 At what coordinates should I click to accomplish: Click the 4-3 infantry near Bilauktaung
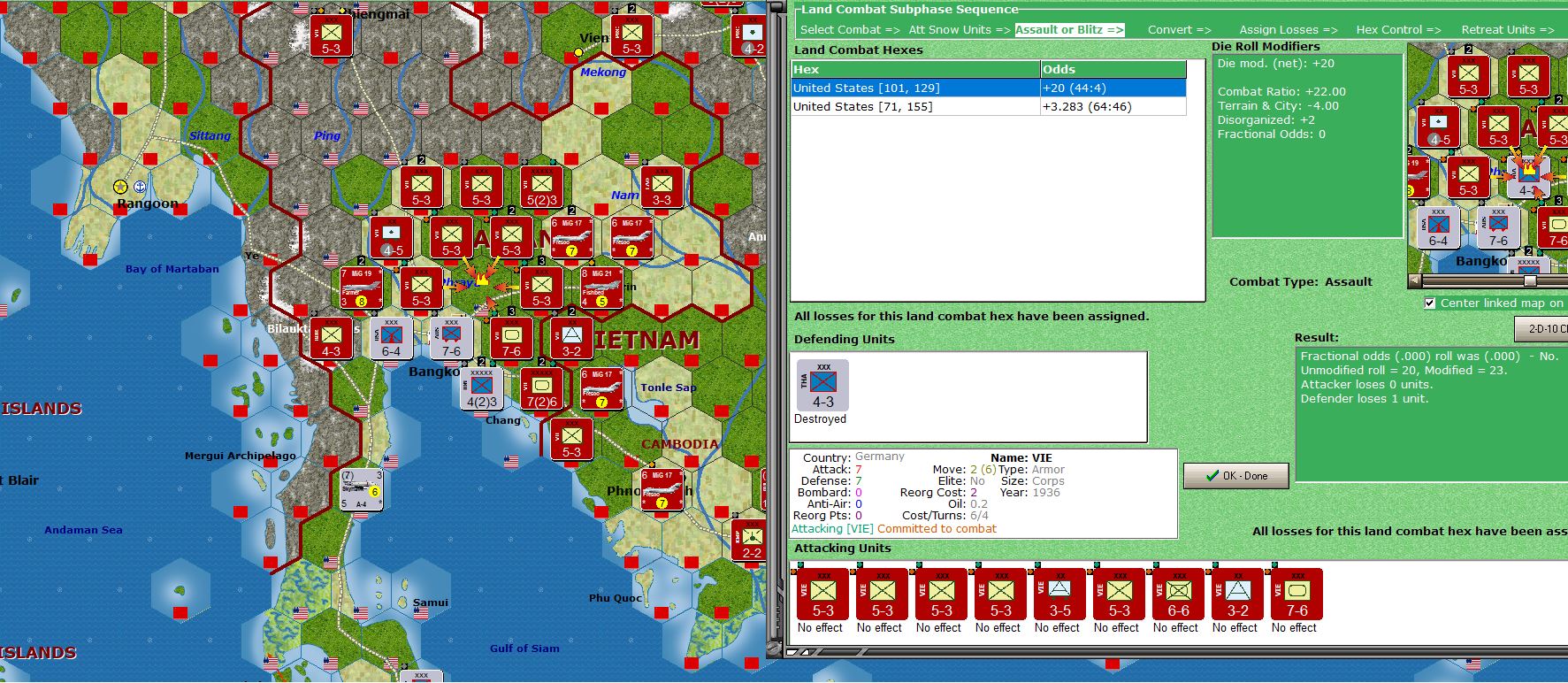[331, 338]
